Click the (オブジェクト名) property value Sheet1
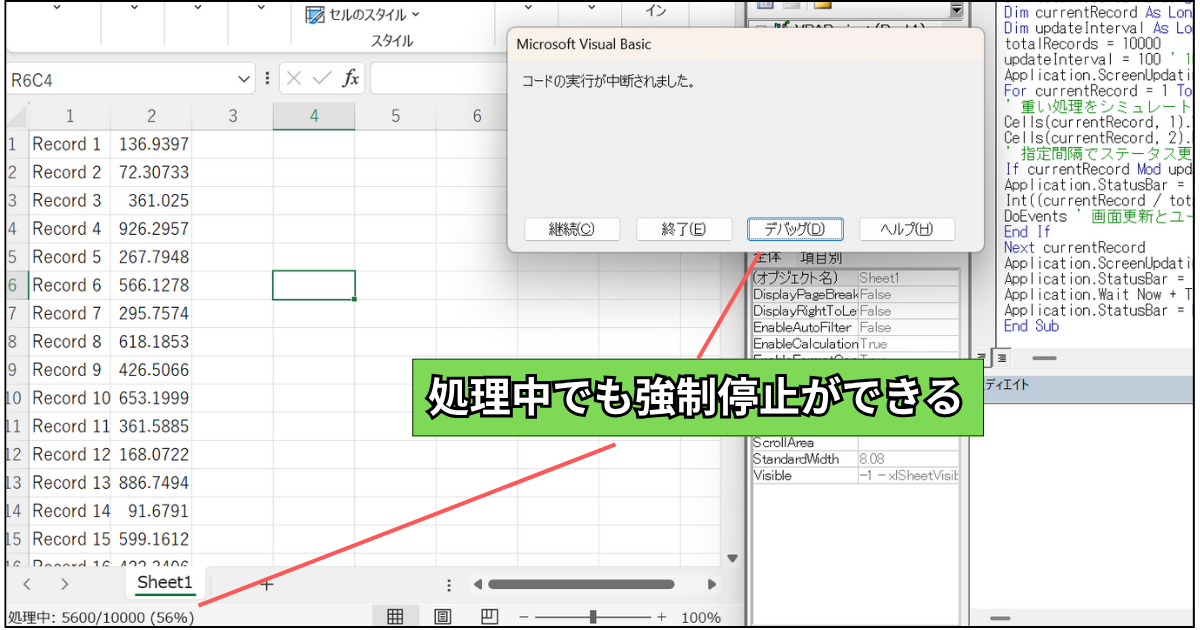This screenshot has width=1200, height=630. click(908, 278)
